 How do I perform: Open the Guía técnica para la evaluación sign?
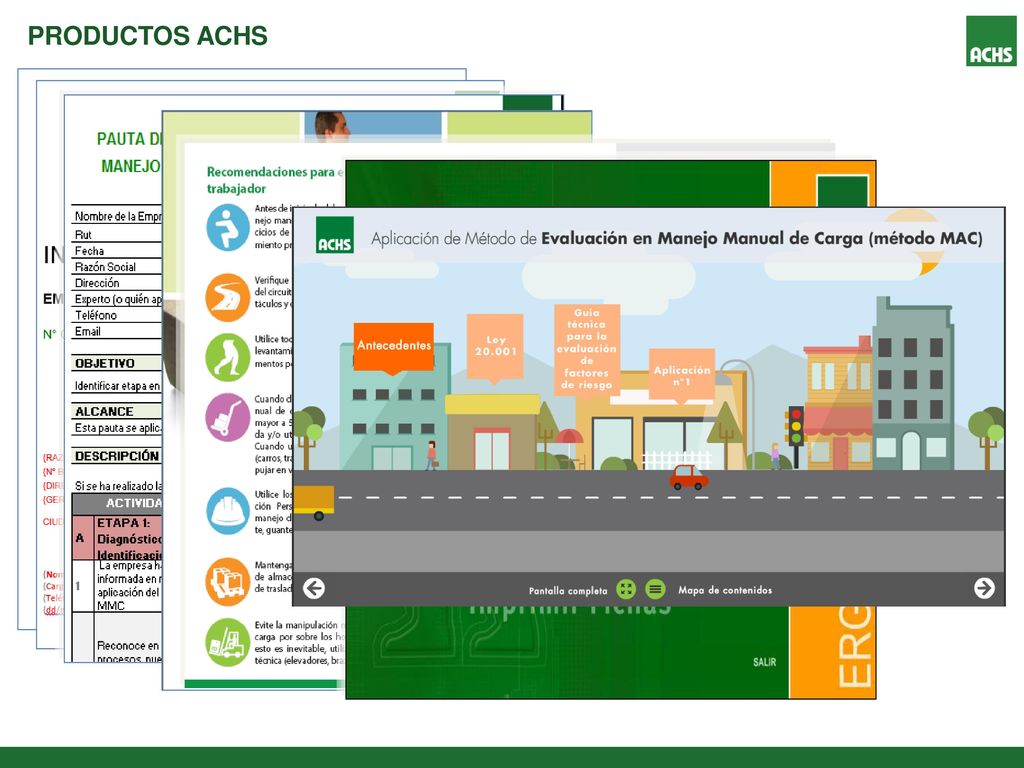point(586,351)
